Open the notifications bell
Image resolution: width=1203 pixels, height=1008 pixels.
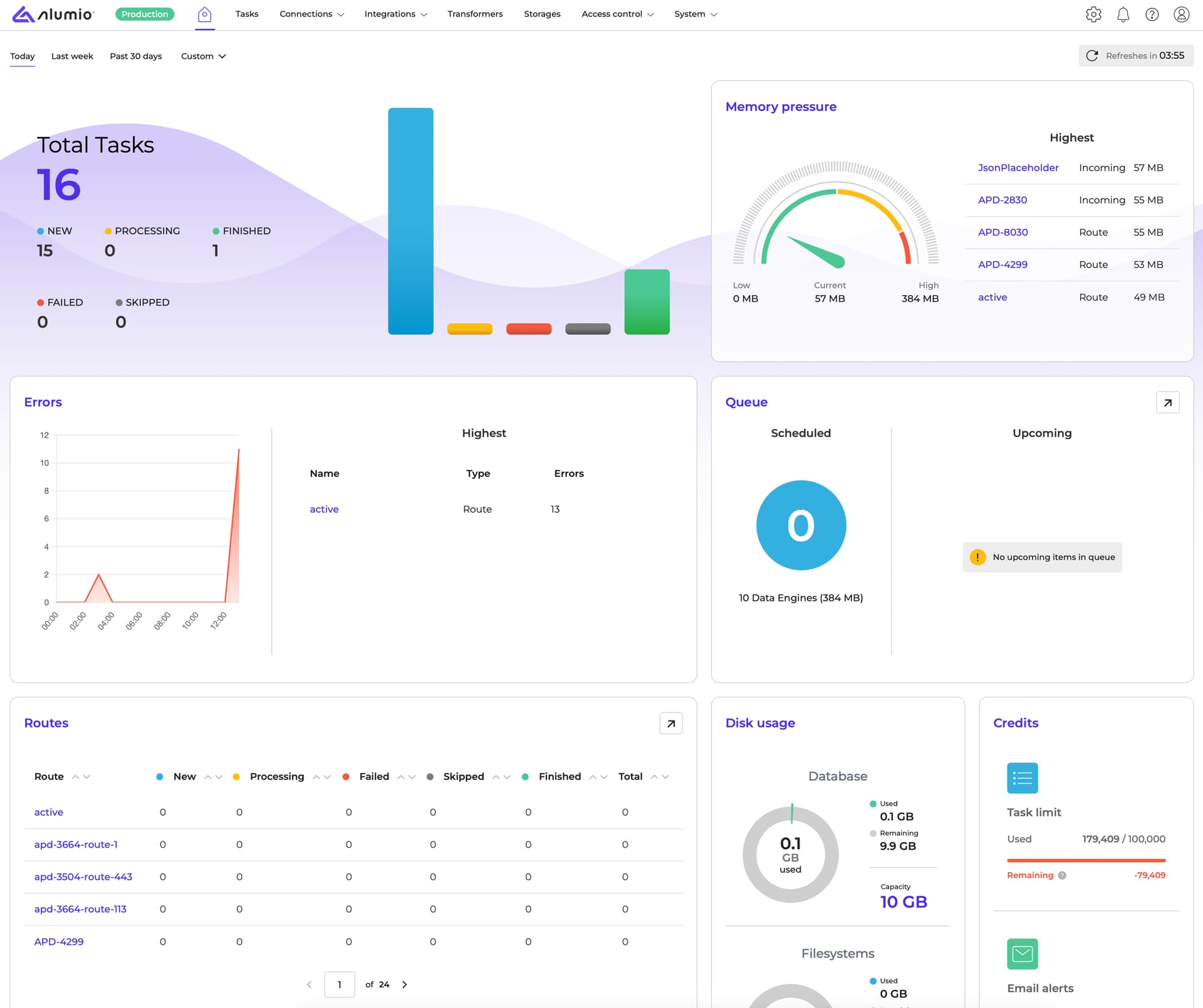tap(1123, 14)
